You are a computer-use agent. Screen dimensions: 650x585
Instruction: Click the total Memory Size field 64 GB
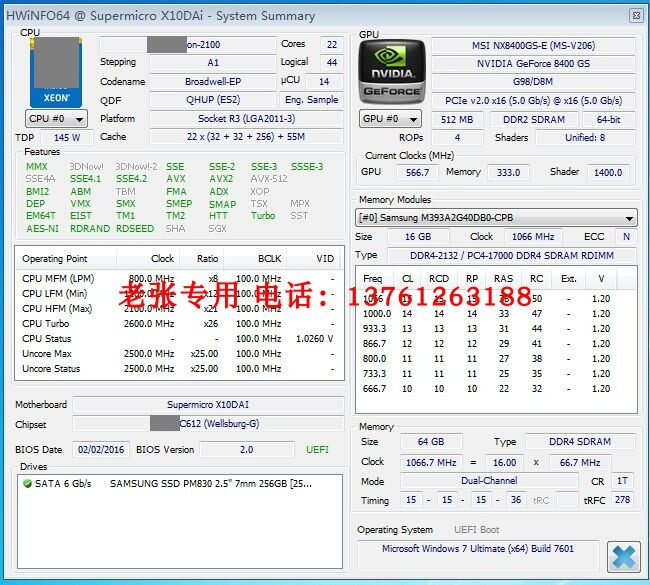pyautogui.click(x=431, y=442)
